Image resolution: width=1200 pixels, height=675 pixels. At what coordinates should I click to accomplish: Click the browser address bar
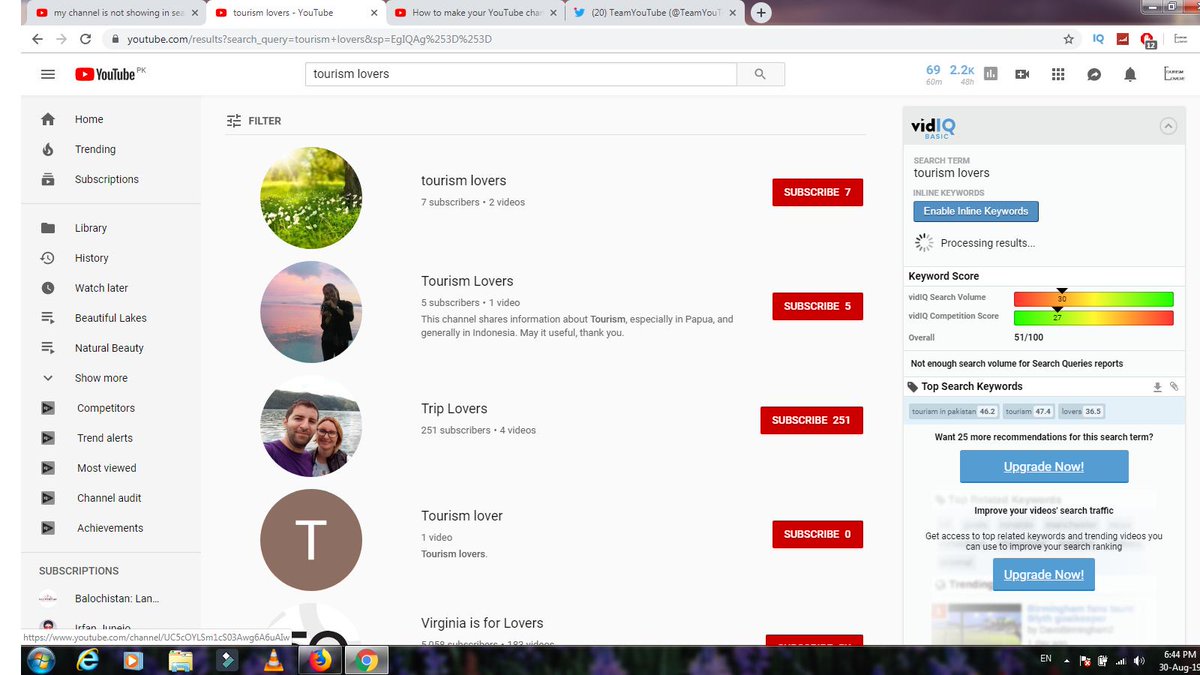580,39
